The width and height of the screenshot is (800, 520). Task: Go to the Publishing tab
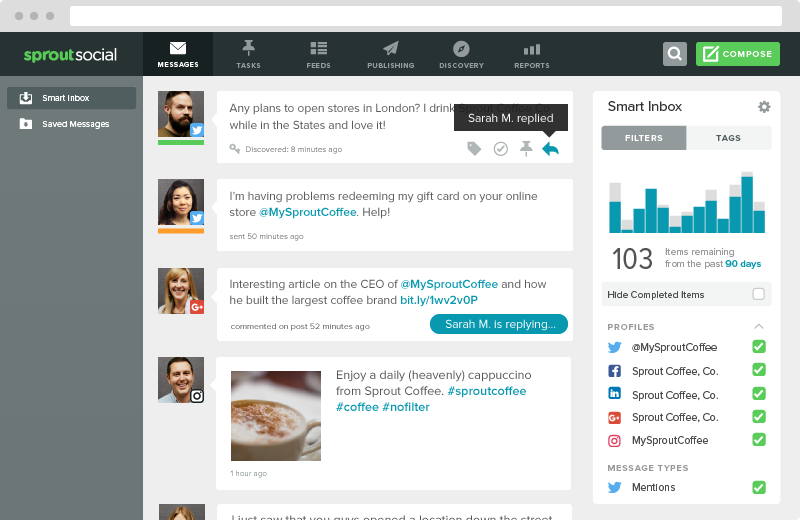click(x=391, y=54)
